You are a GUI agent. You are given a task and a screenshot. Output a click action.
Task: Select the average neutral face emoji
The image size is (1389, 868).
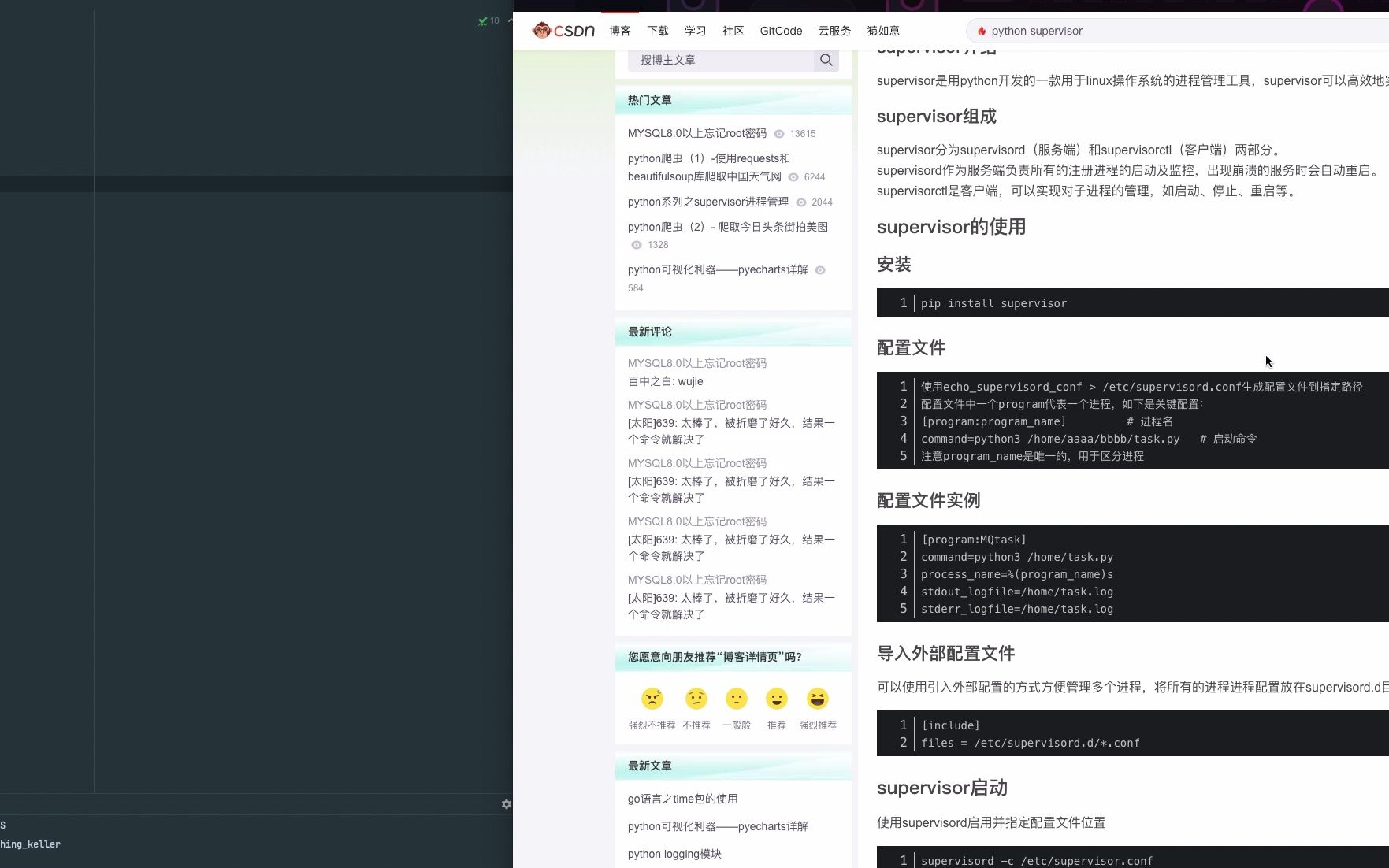737,699
